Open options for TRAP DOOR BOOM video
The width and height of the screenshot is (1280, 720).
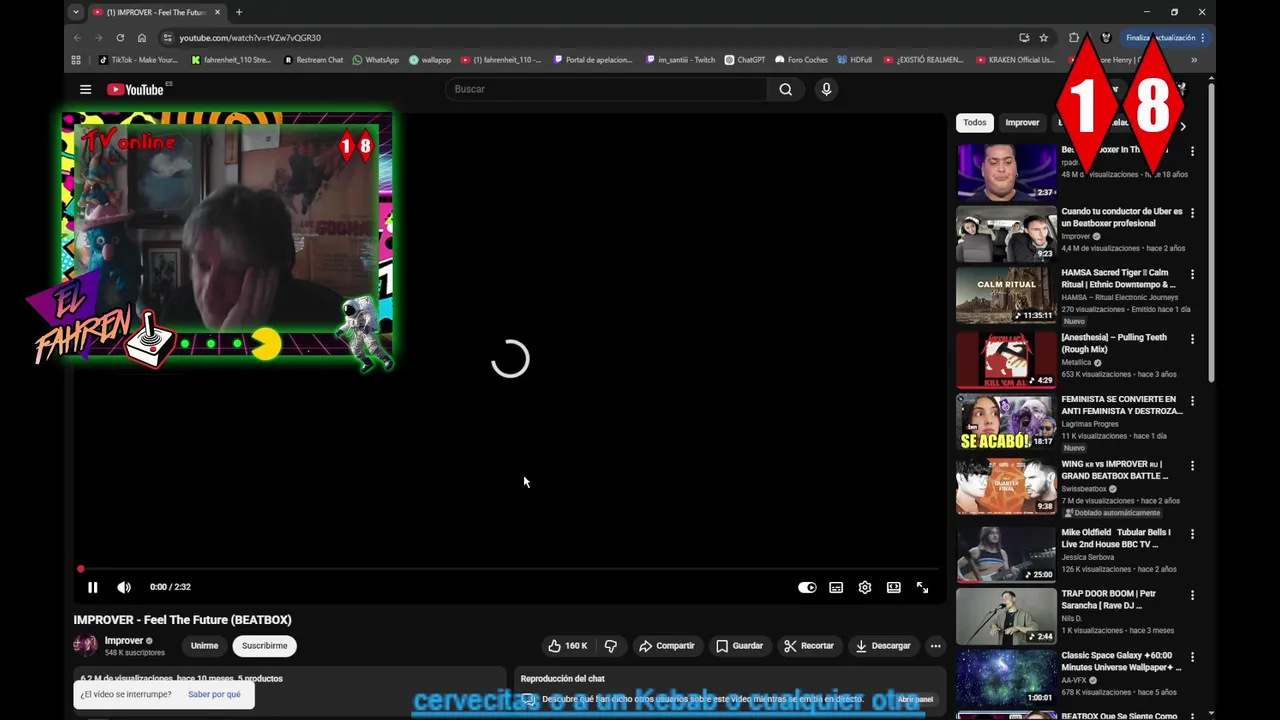[1192, 595]
